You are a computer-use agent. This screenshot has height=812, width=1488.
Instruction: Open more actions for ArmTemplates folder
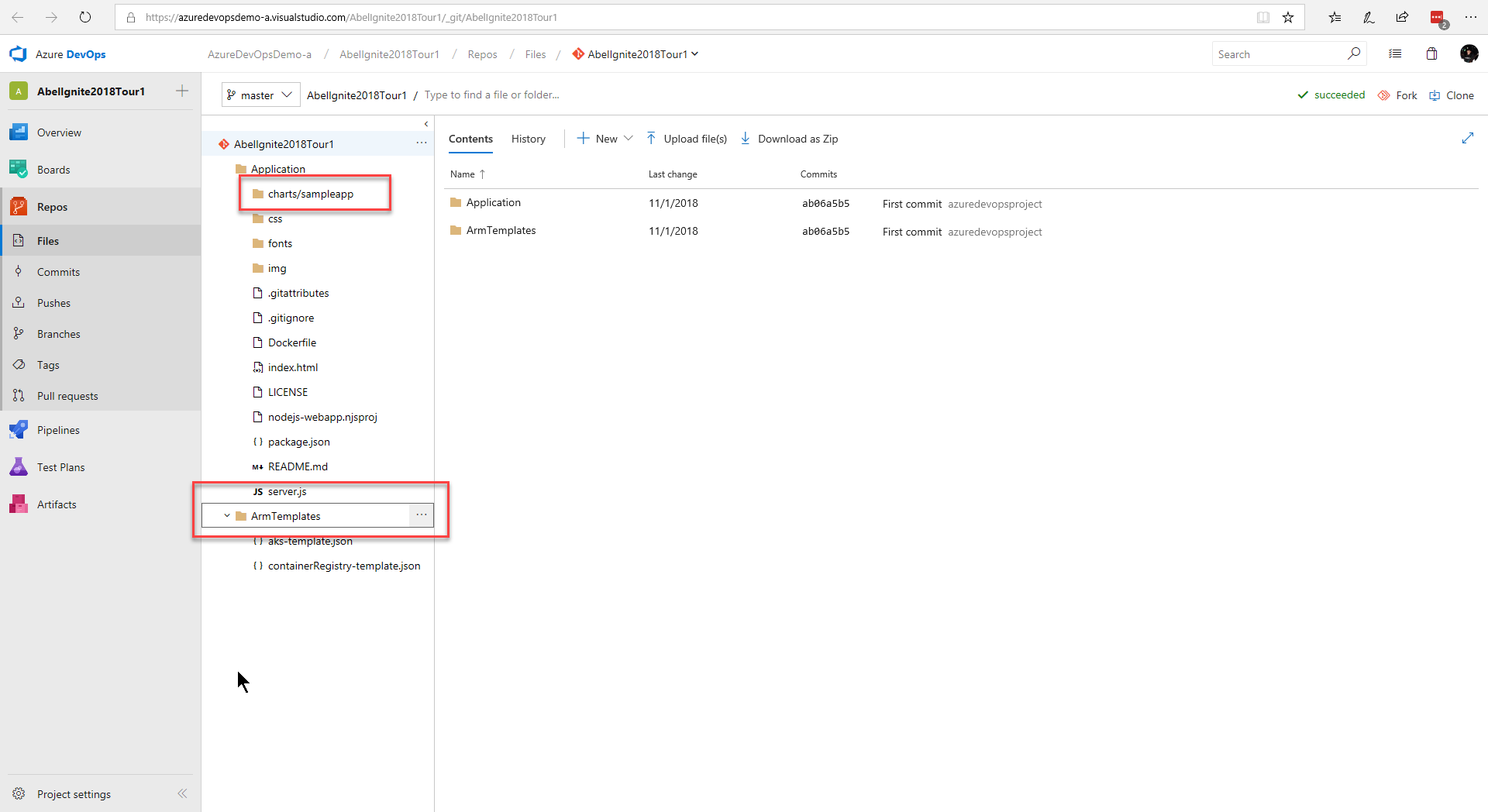pos(421,515)
